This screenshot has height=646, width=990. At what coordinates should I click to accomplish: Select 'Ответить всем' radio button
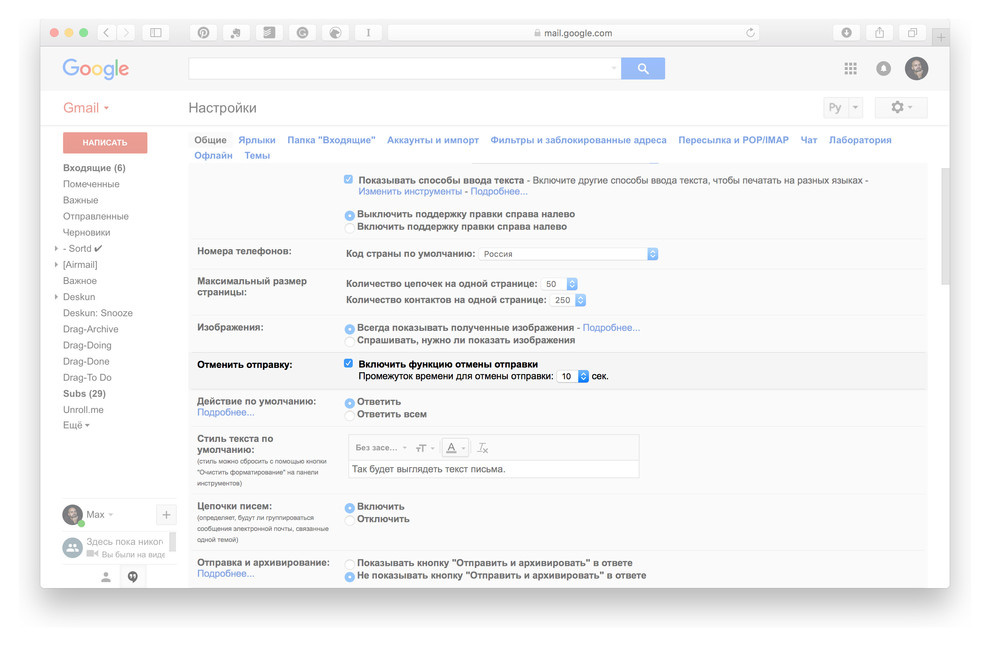[349, 415]
